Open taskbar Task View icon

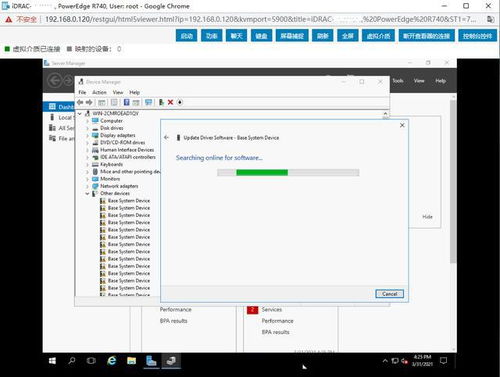[x=91, y=361]
